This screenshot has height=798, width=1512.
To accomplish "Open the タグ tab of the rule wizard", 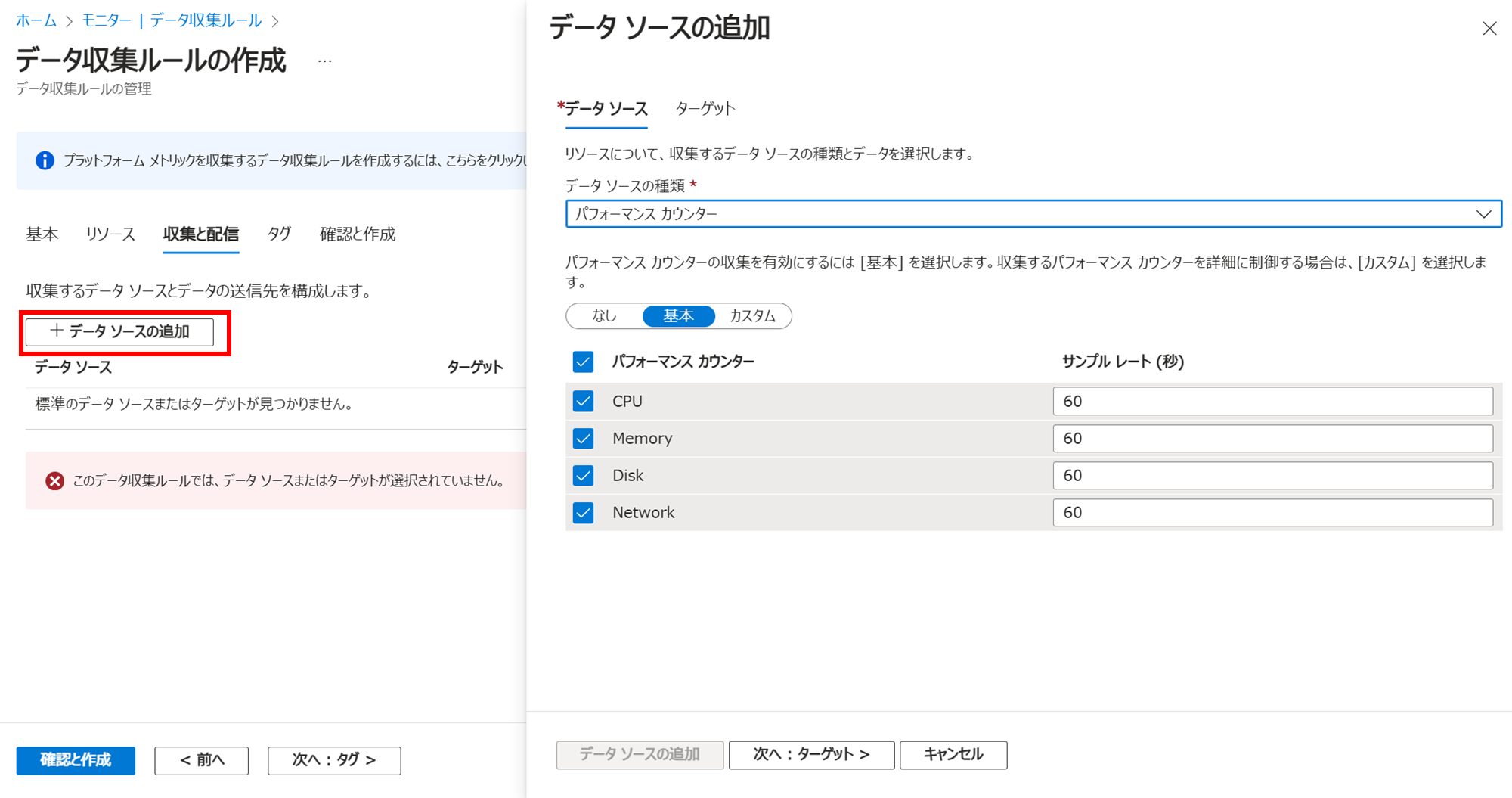I will [279, 234].
